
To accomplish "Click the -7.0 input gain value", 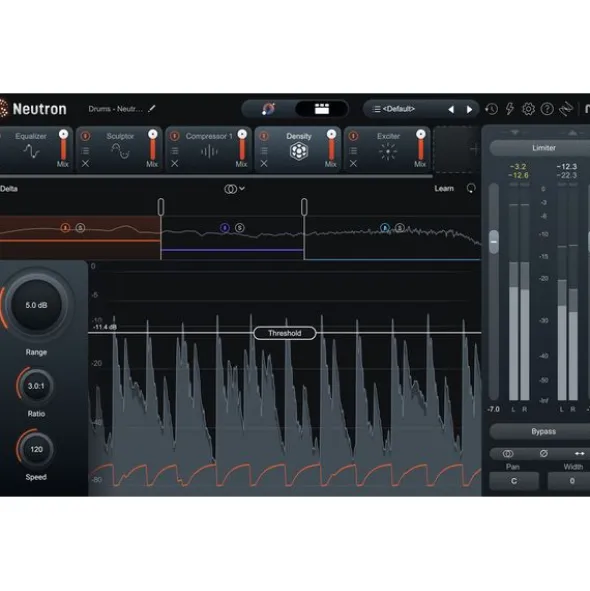I will pos(493,409).
